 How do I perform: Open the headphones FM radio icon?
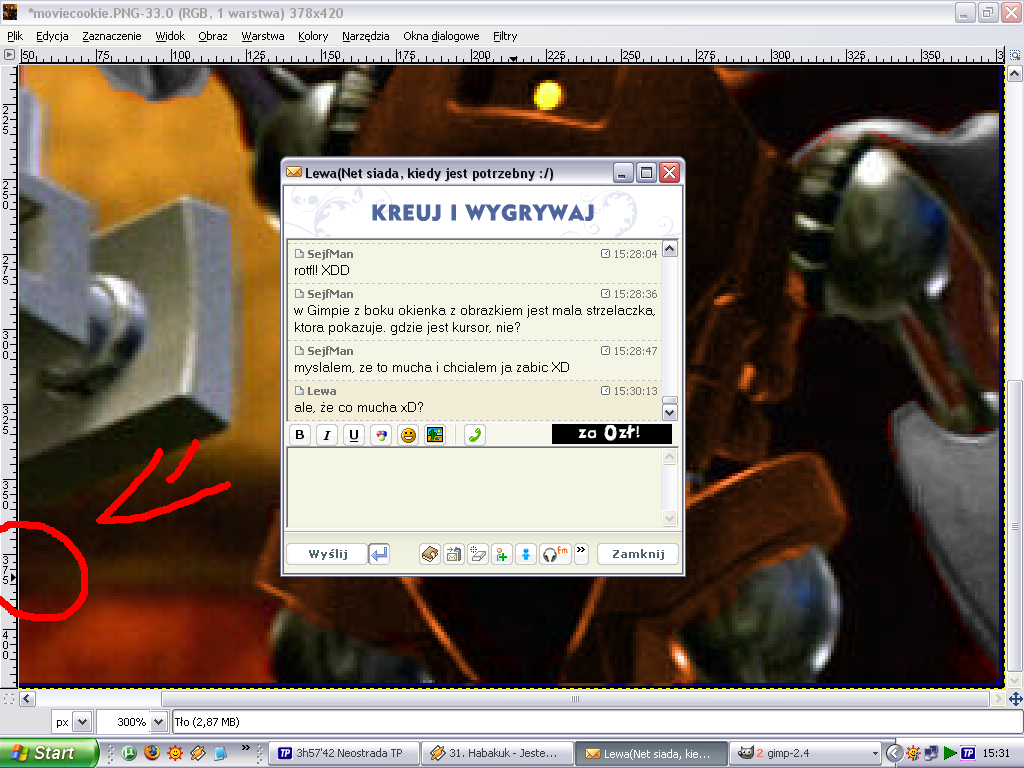point(556,554)
